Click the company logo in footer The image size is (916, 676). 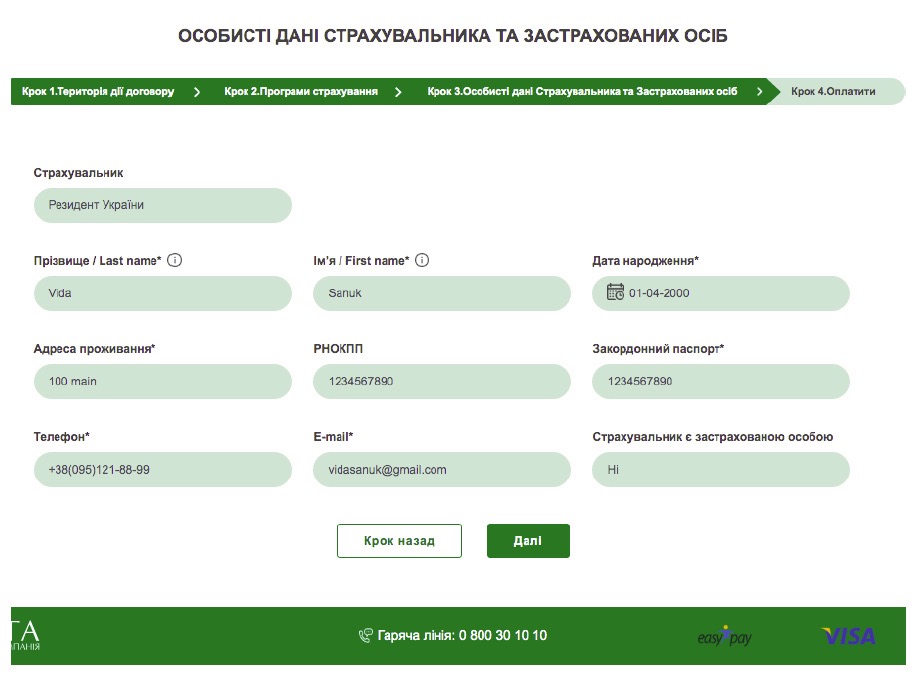tap(26, 635)
